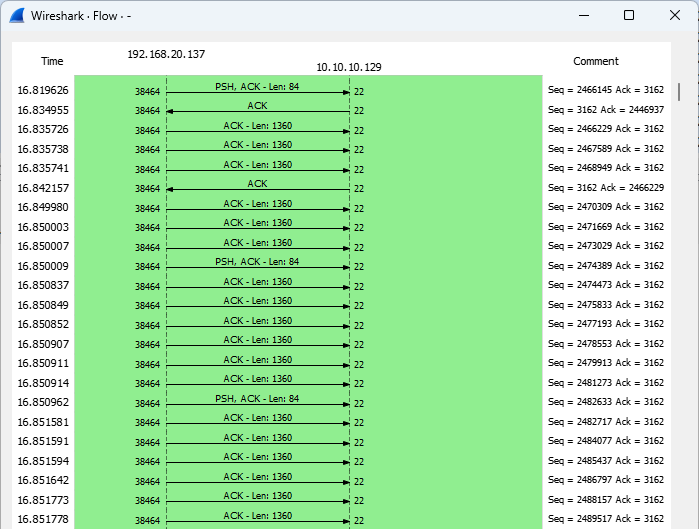The height and width of the screenshot is (529, 699).
Task: Select flow row at time 16.819626
Action: 341,90
